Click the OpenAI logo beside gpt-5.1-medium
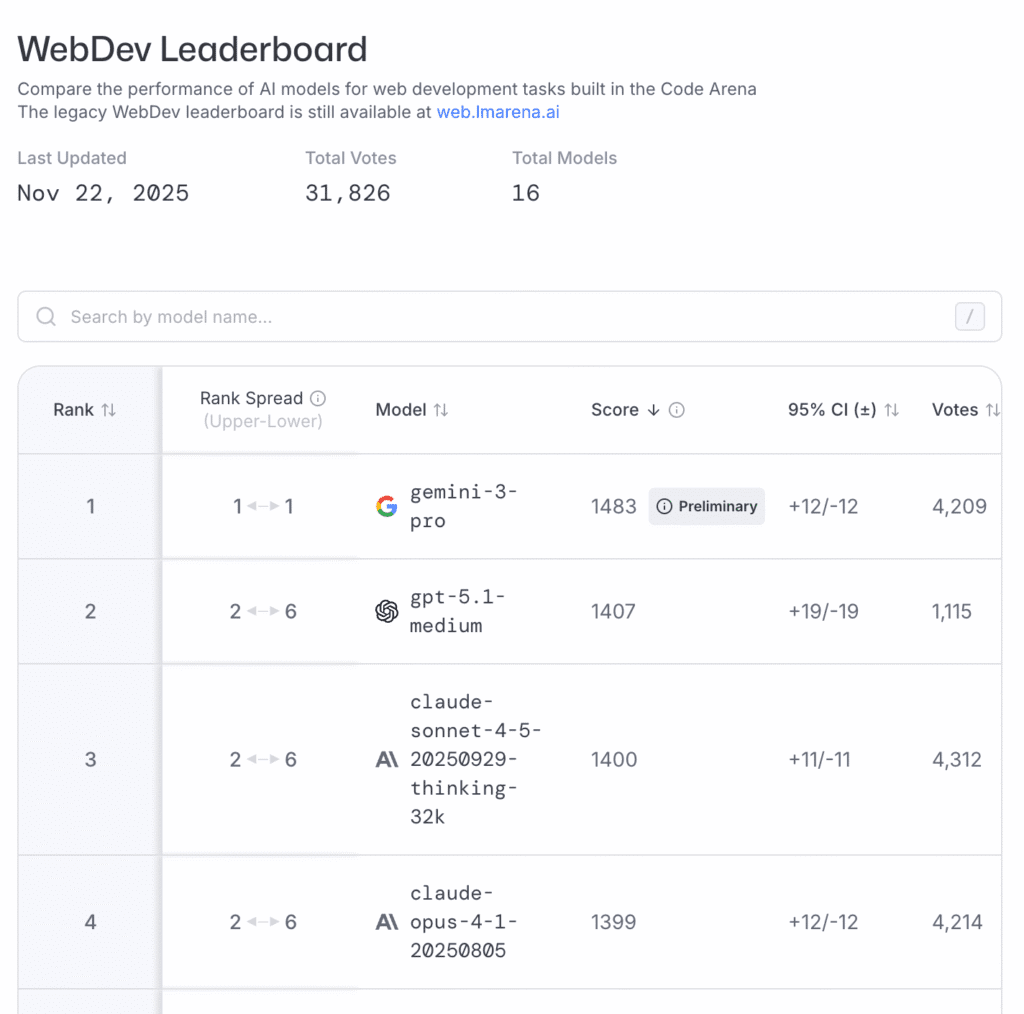The height and width of the screenshot is (1014, 1024). click(x=386, y=612)
